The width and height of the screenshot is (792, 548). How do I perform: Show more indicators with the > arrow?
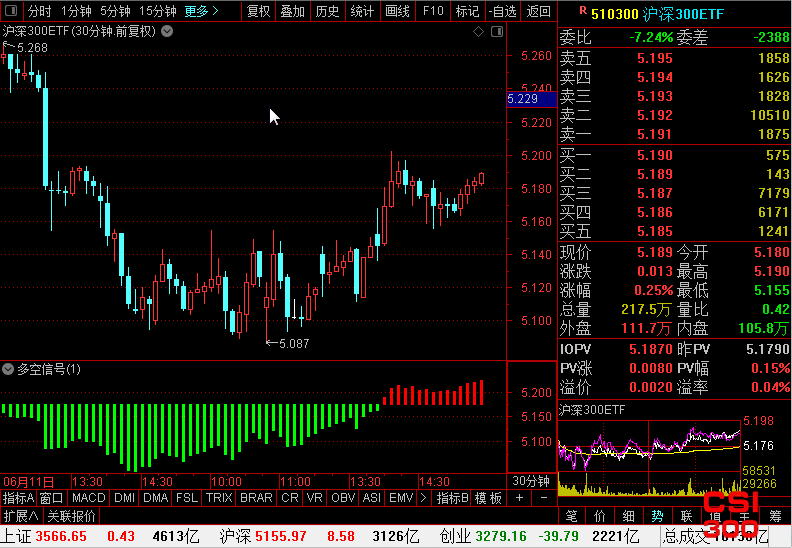point(423,498)
